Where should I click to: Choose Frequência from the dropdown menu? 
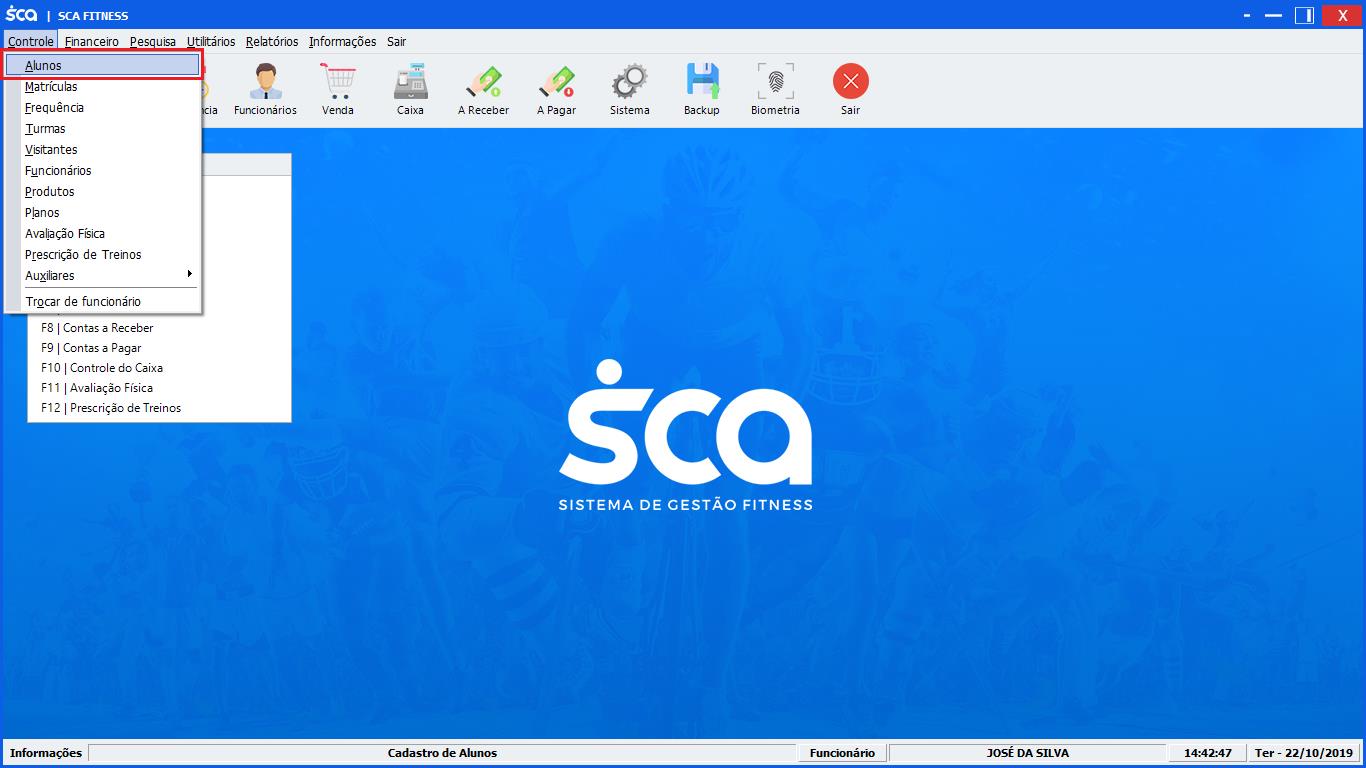103,107
